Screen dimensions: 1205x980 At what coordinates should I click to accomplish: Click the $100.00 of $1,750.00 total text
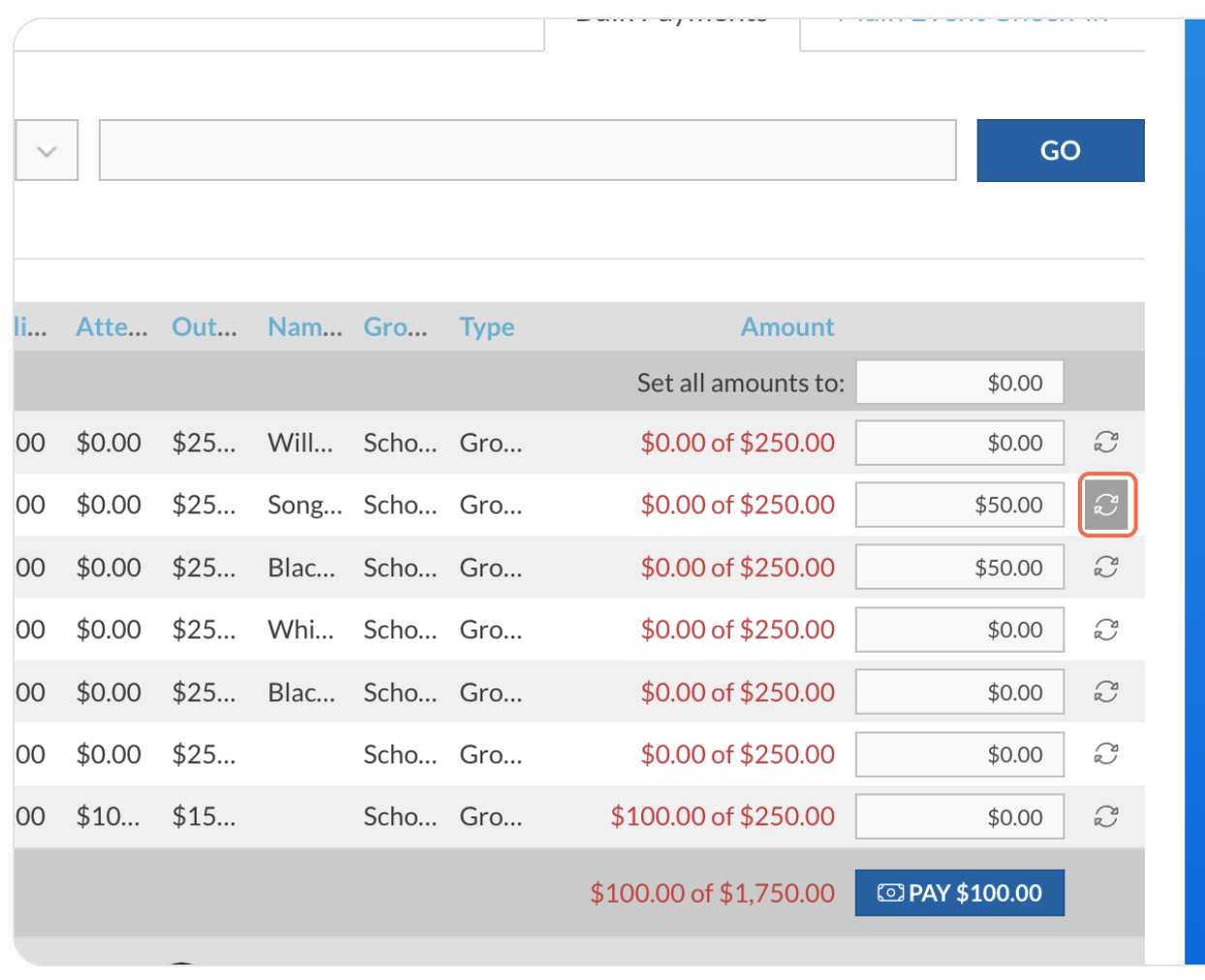click(712, 893)
